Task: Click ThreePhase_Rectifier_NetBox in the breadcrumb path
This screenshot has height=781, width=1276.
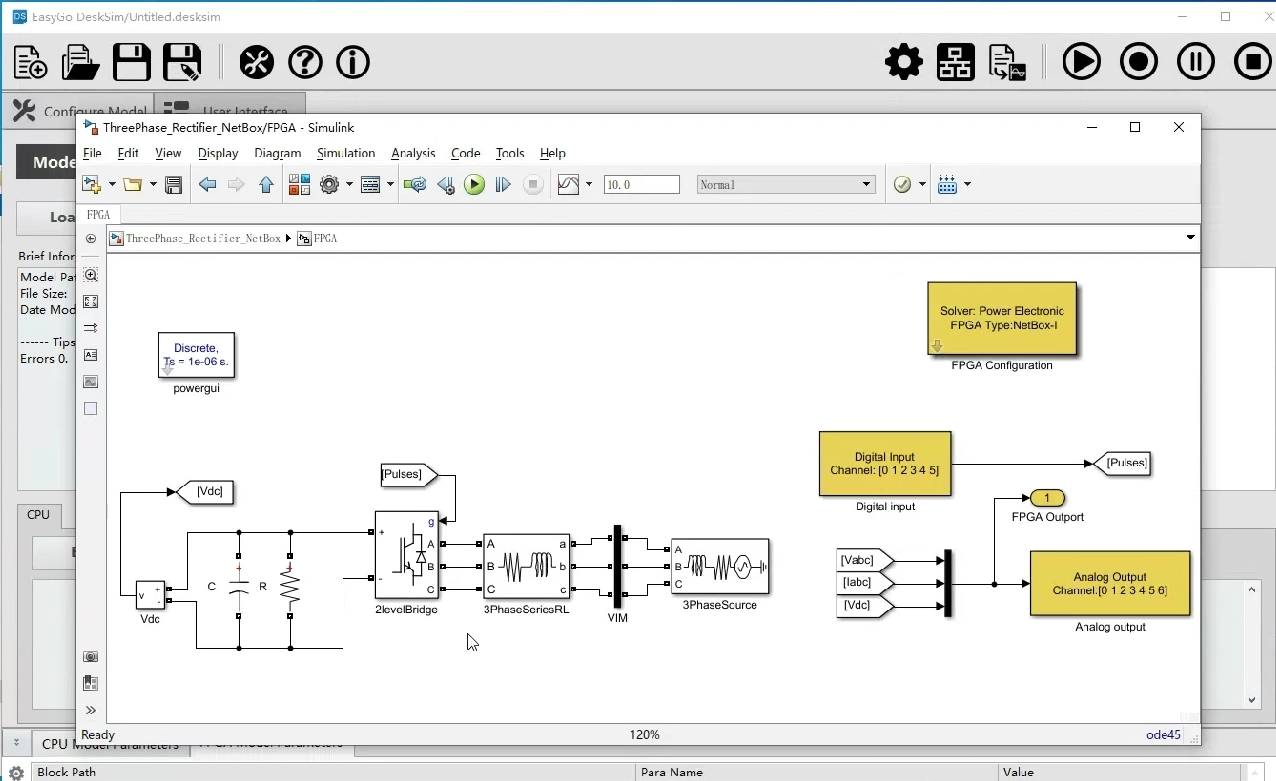Action: 203,239
